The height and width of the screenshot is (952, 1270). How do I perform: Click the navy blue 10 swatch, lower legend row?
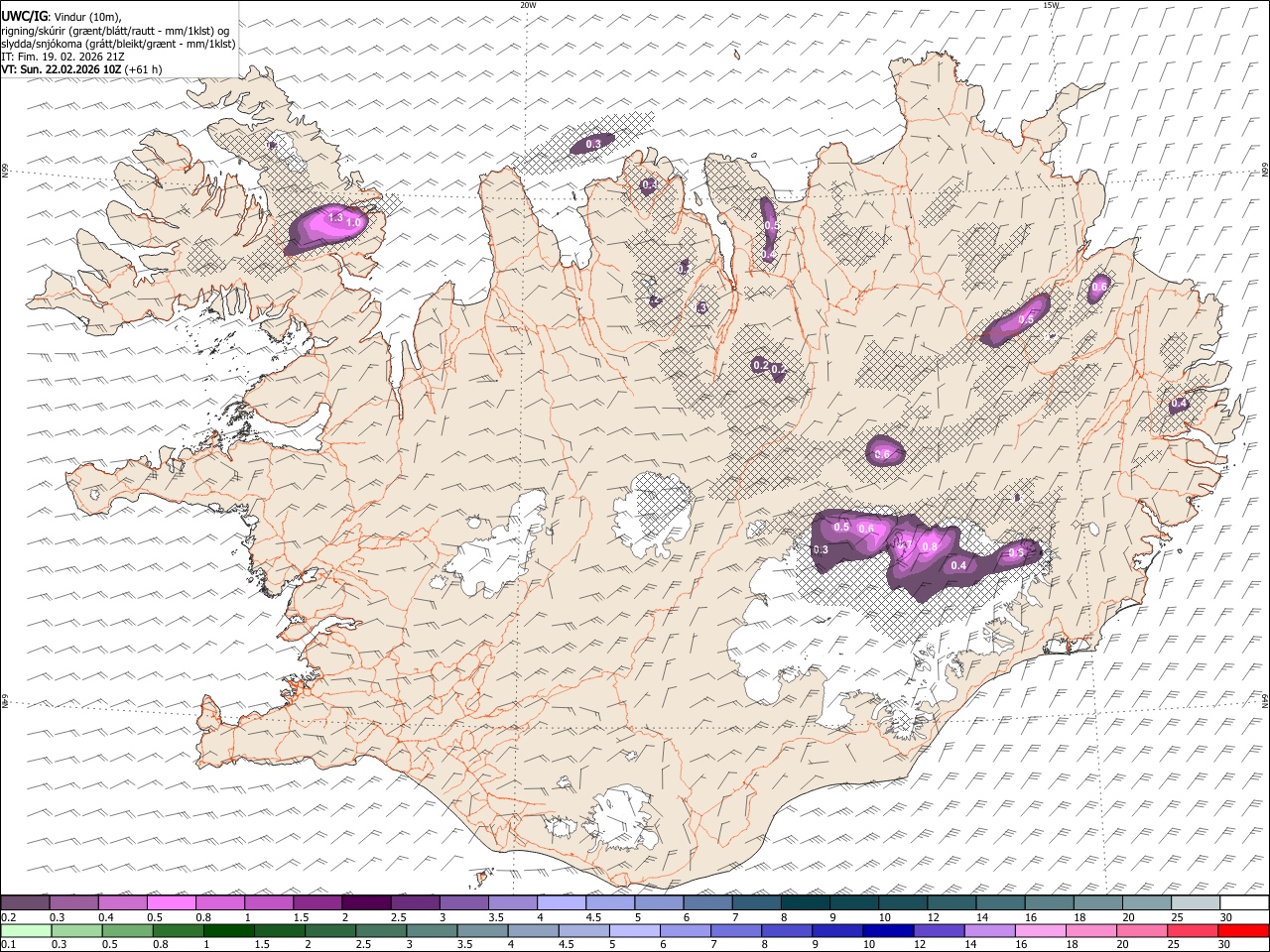point(886,930)
